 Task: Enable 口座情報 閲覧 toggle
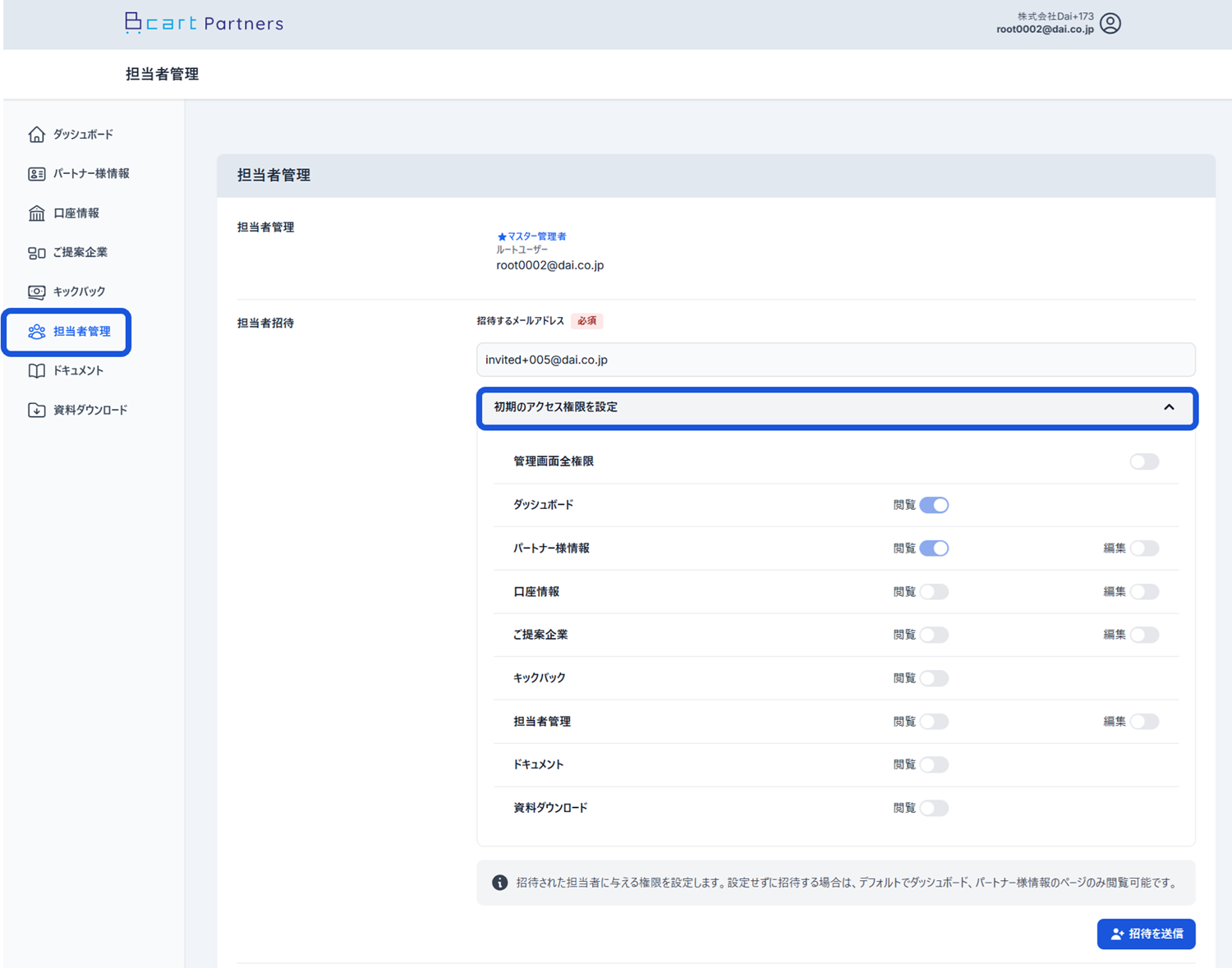(934, 592)
